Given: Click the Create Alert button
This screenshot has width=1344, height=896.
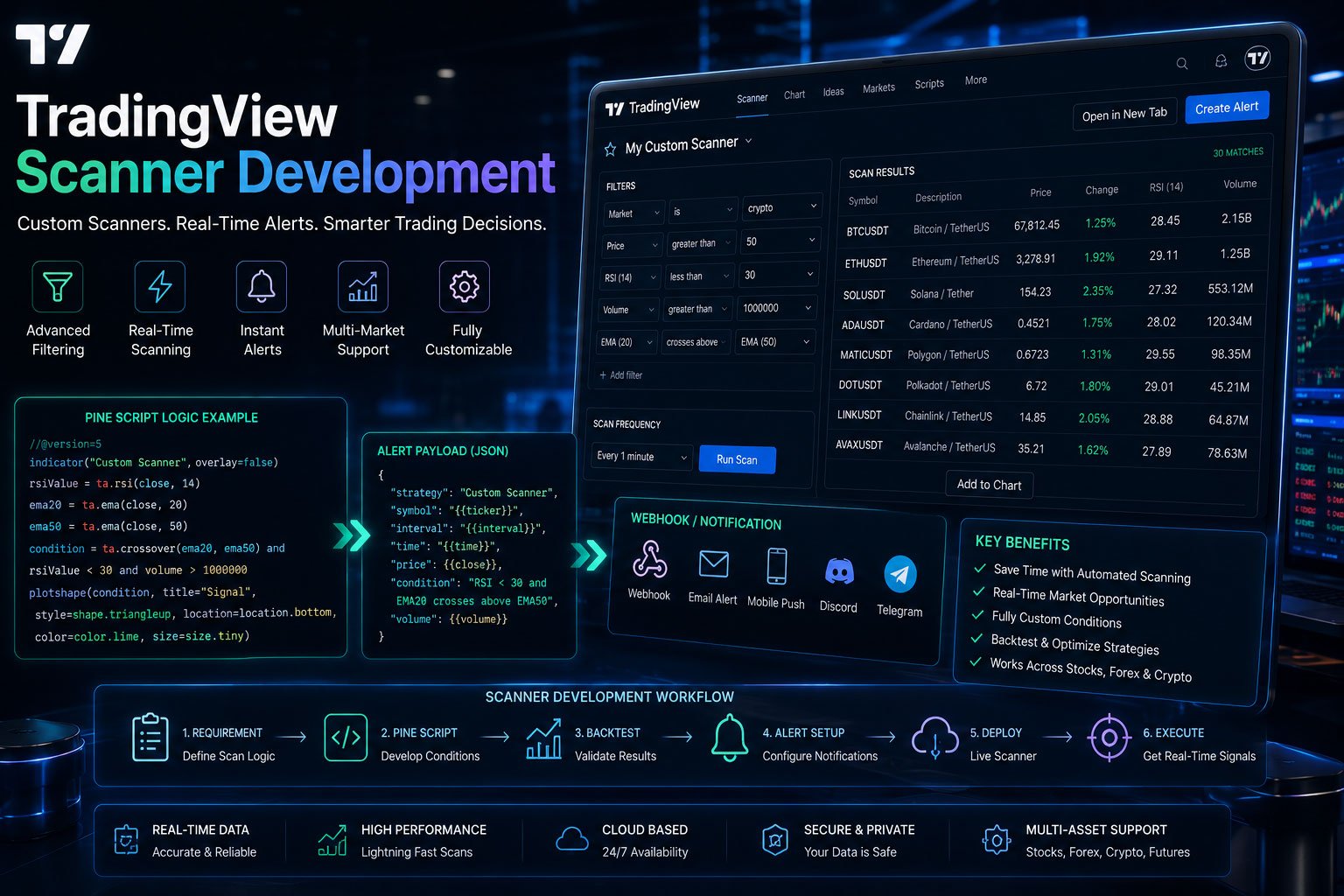Looking at the screenshot, I should coord(1227,108).
